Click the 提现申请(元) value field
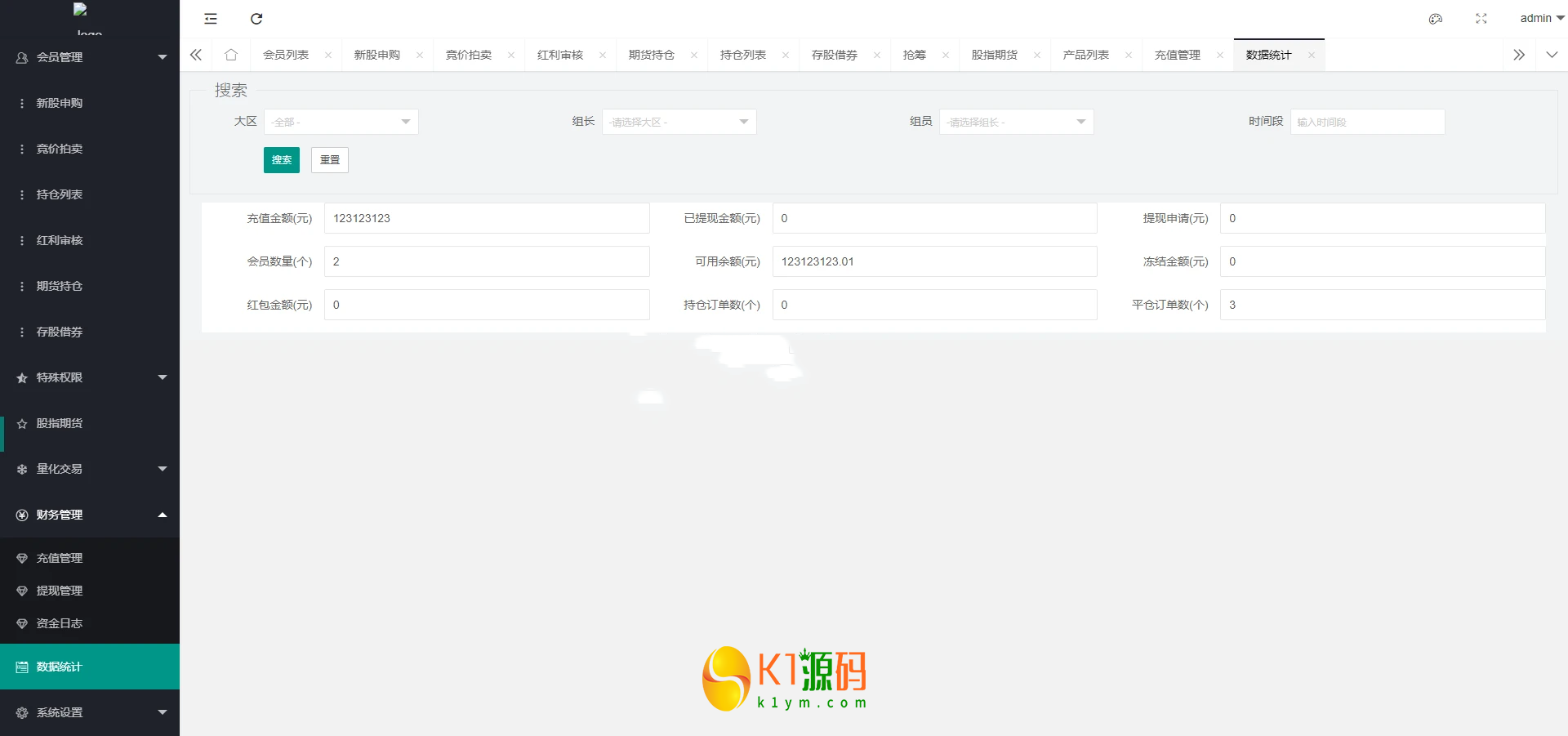This screenshot has width=1568, height=736. click(x=1383, y=218)
